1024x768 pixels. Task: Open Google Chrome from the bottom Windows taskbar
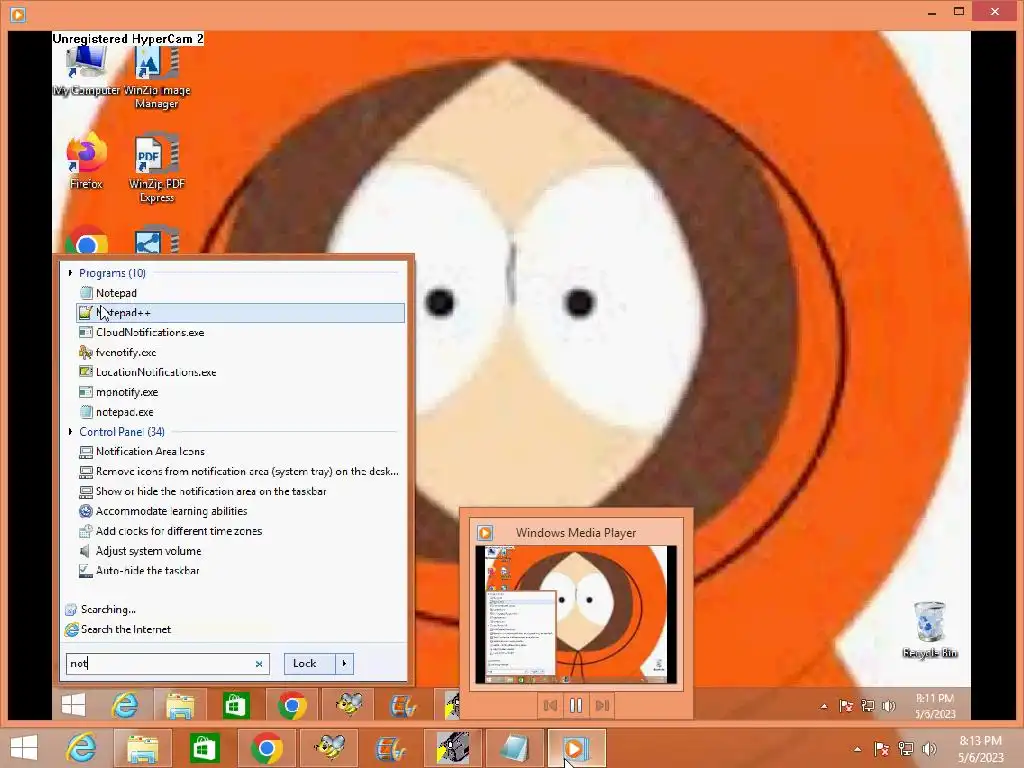coord(266,748)
